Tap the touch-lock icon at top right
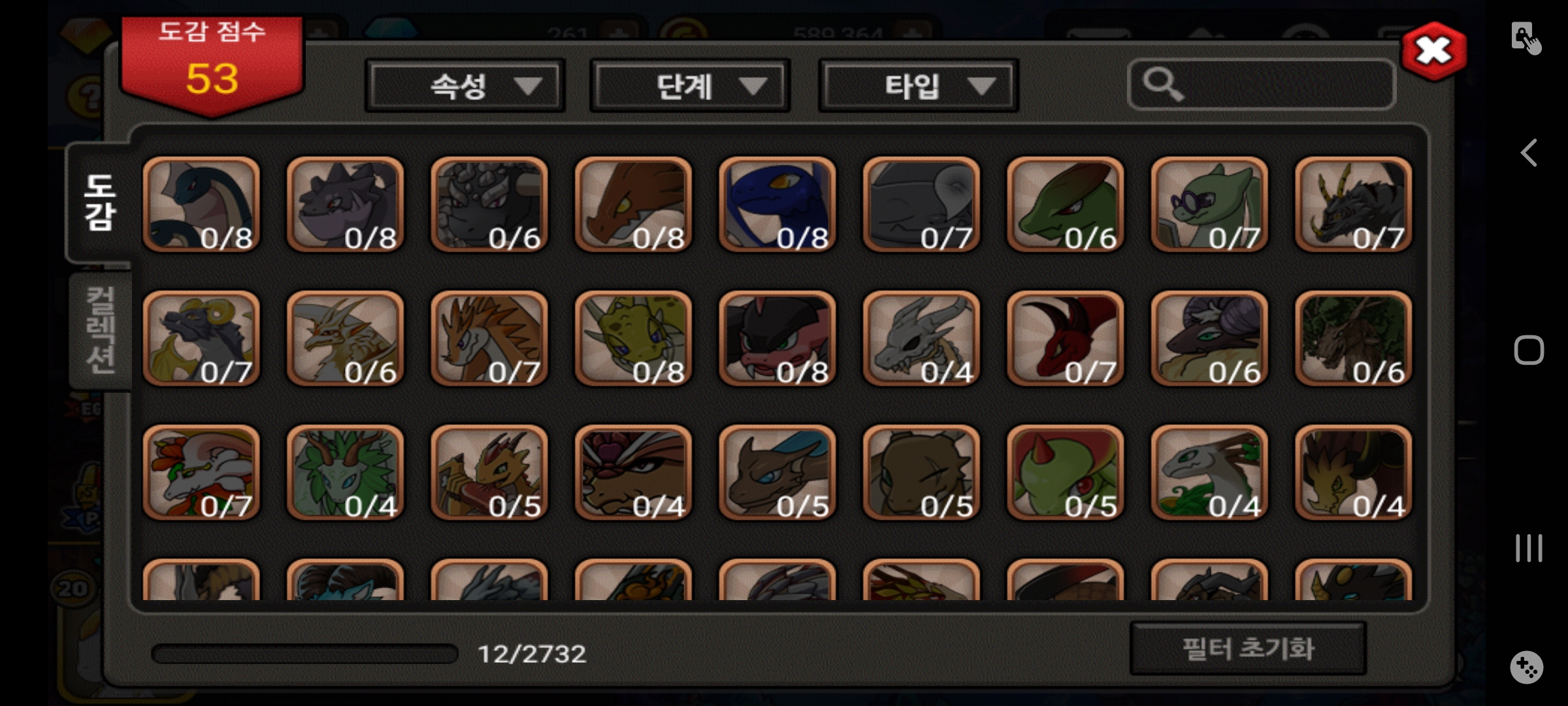 pyautogui.click(x=1526, y=38)
